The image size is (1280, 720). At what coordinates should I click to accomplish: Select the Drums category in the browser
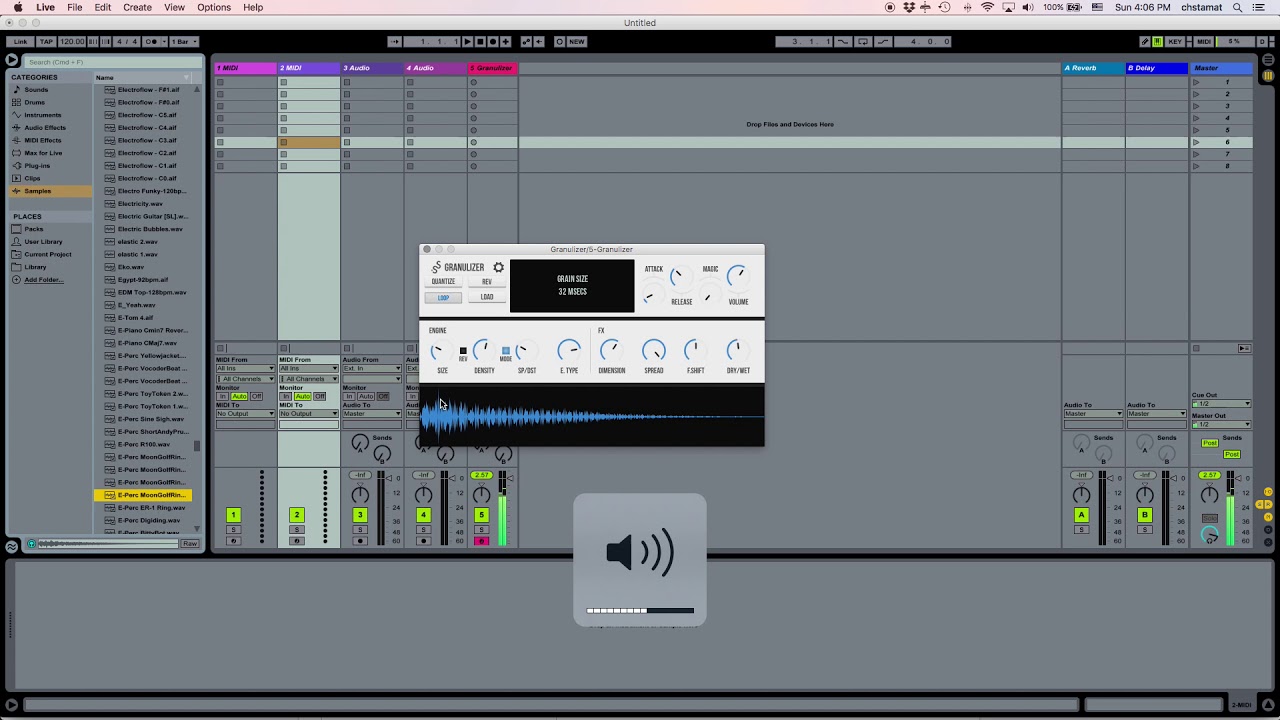pos(35,102)
